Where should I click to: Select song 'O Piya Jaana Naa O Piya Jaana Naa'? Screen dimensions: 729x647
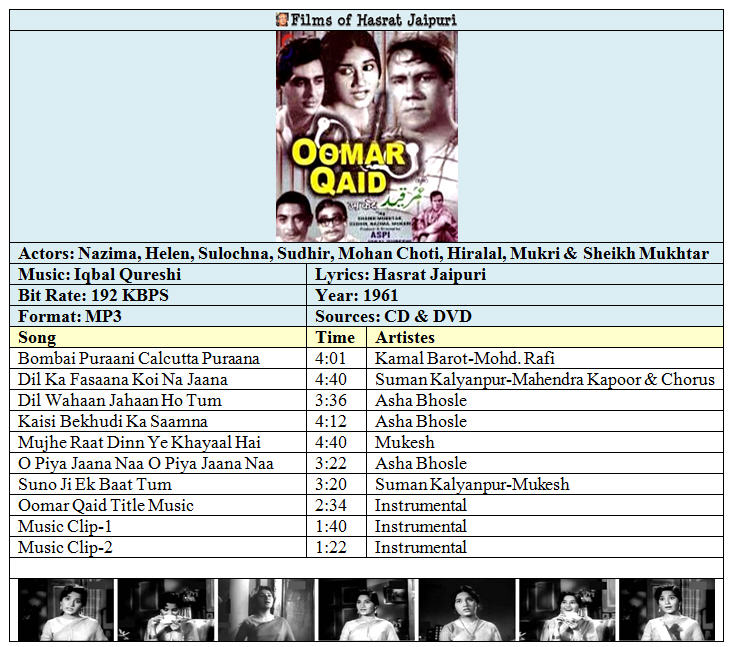[146, 463]
